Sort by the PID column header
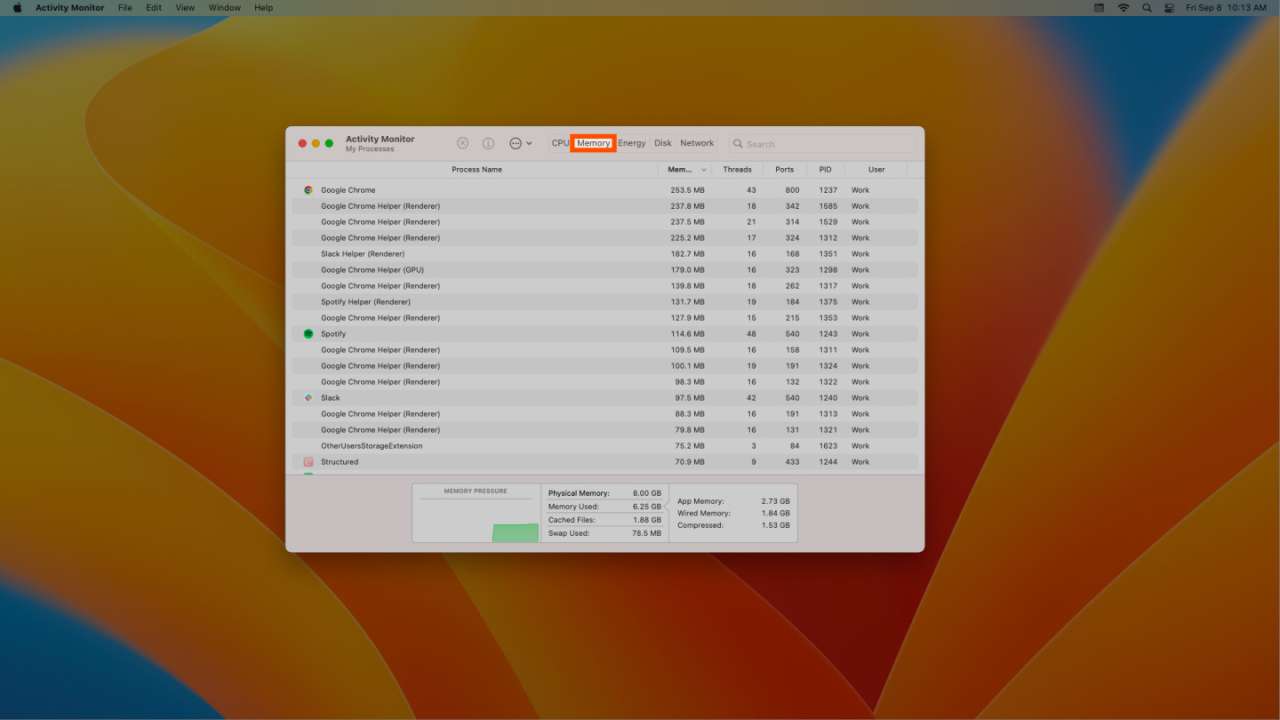This screenshot has height=720, width=1280. point(825,169)
